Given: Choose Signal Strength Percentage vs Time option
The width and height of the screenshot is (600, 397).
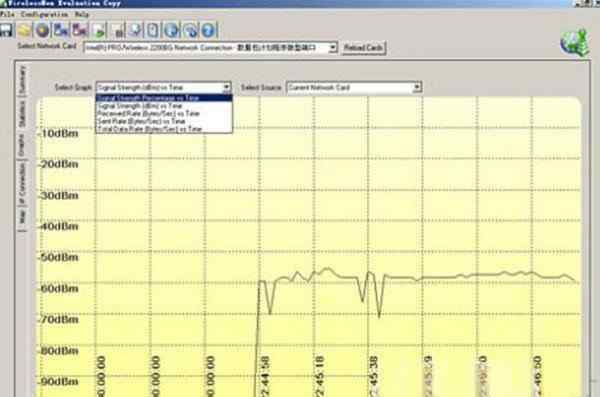Looking at the screenshot, I should (164, 98).
